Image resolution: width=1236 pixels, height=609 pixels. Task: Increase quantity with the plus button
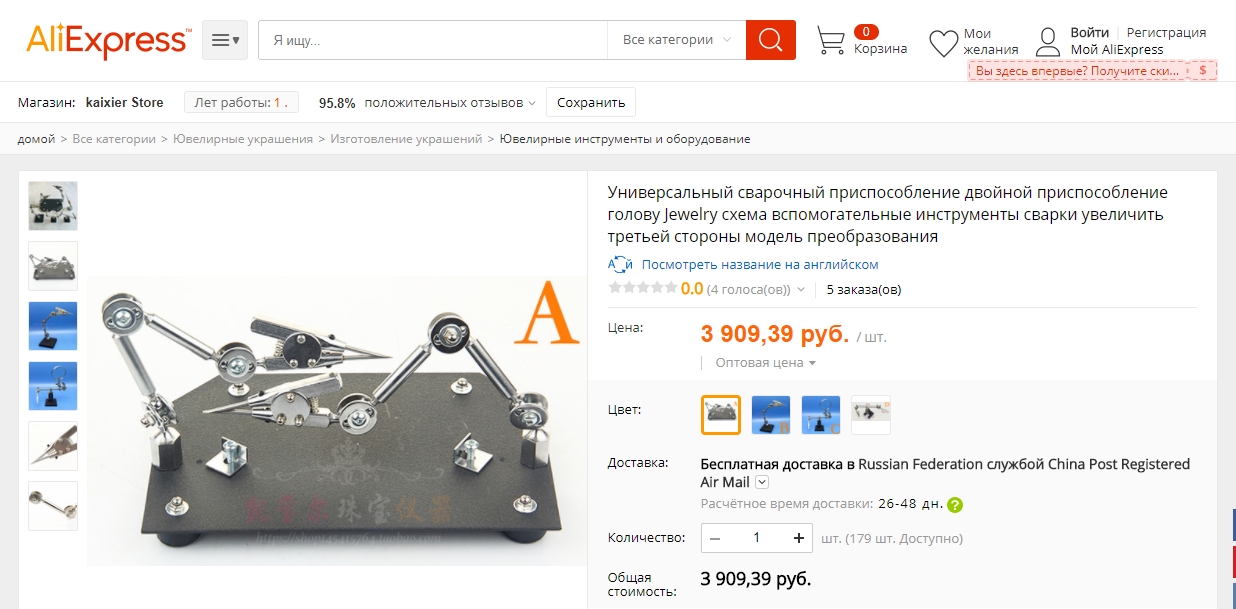(x=798, y=538)
